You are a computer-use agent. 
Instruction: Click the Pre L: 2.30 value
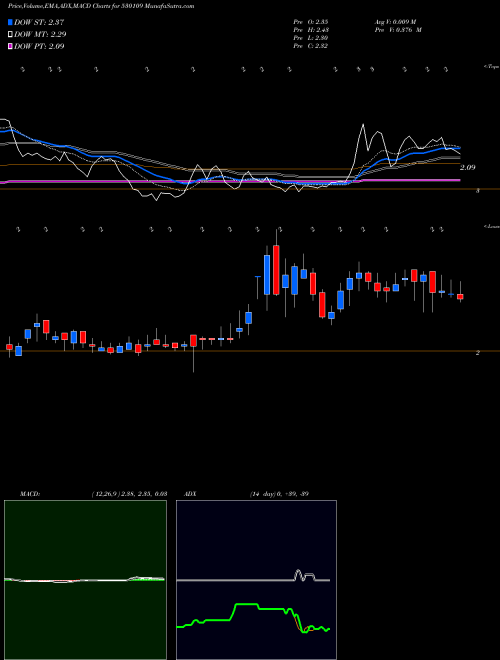[311, 38]
